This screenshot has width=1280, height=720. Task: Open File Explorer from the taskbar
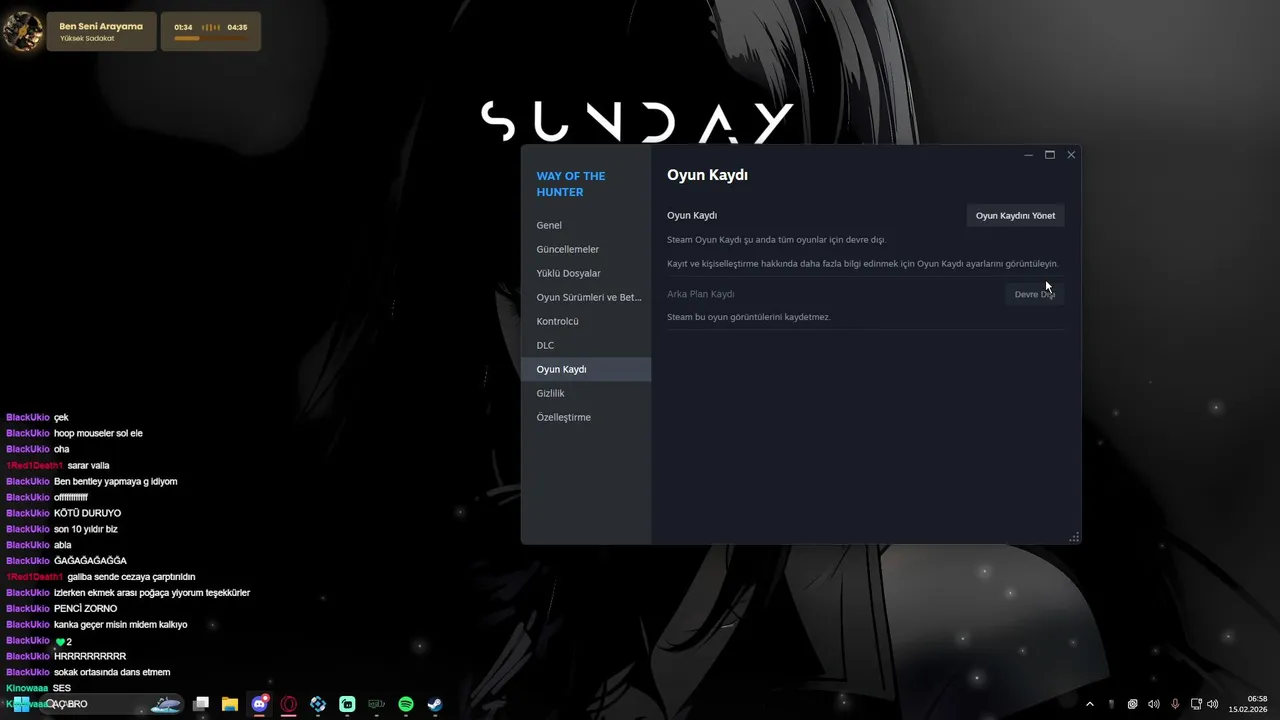pos(230,704)
